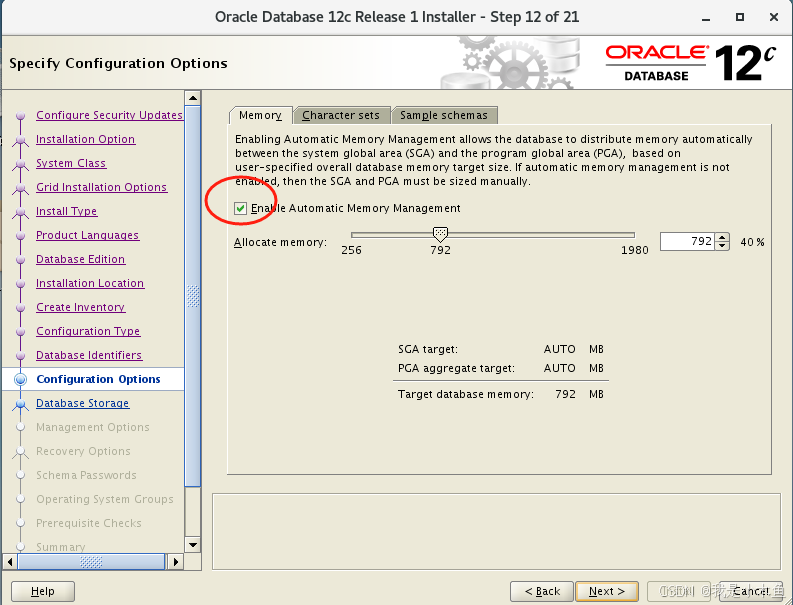Go to Installation Option step
Screen dimensions: 793x605
tap(85, 139)
